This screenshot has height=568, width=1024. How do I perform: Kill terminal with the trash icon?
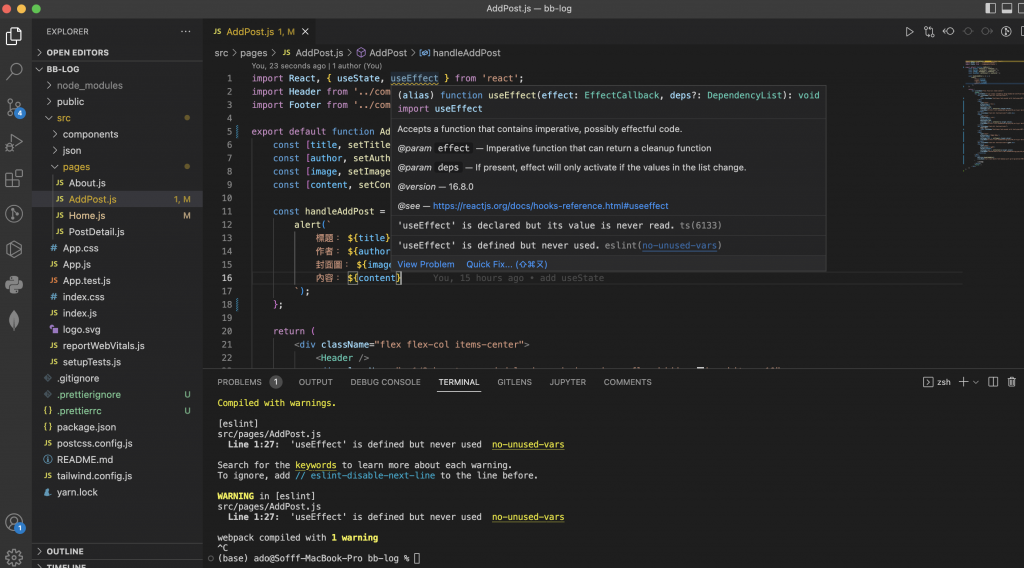click(x=1012, y=382)
